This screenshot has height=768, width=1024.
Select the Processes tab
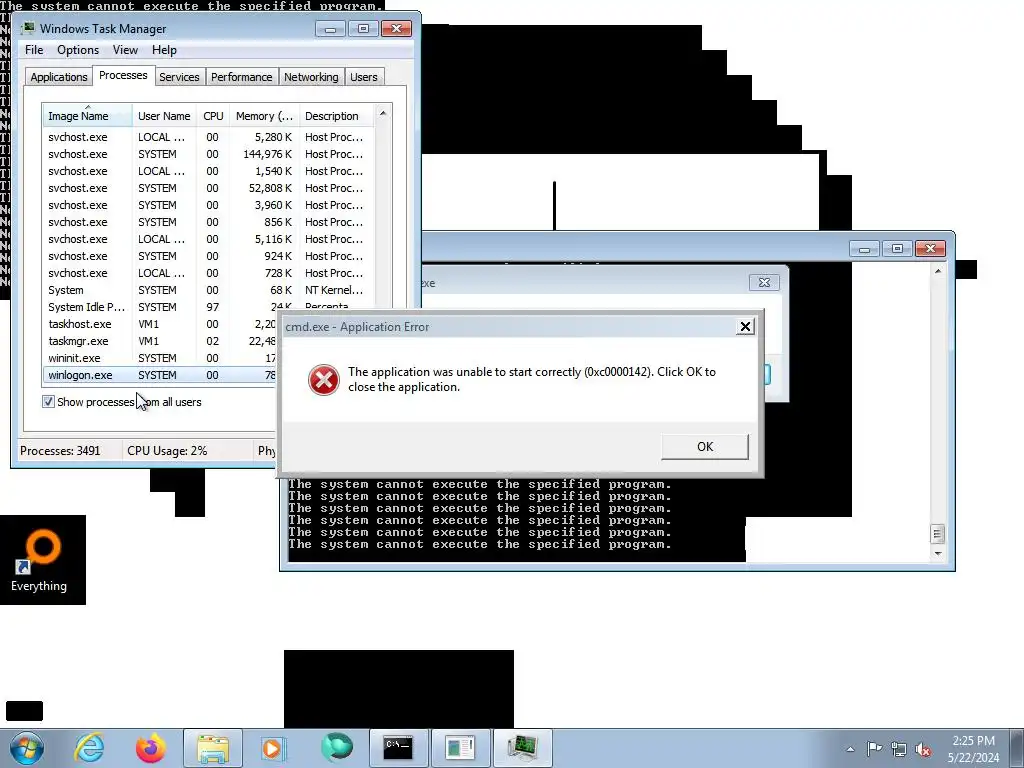point(123,75)
